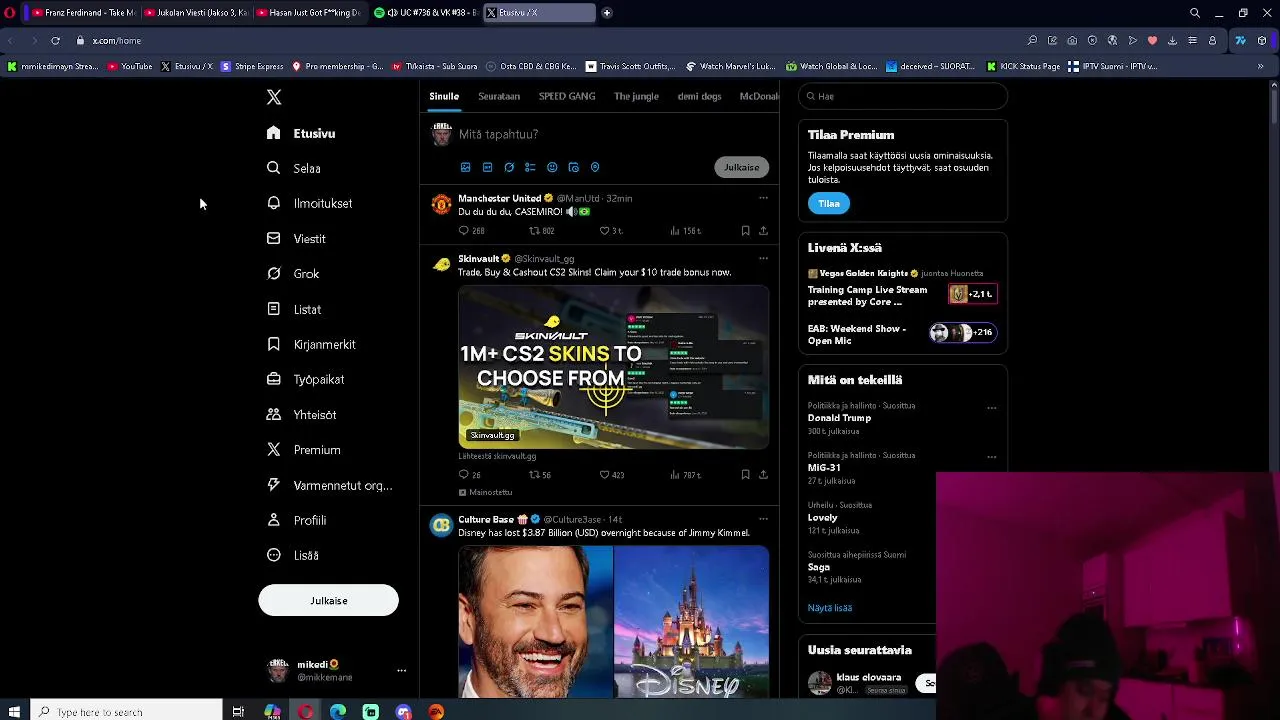This screenshot has width=1280, height=720.
Task: Open Grok from sidebar
Action: pyautogui.click(x=293, y=274)
